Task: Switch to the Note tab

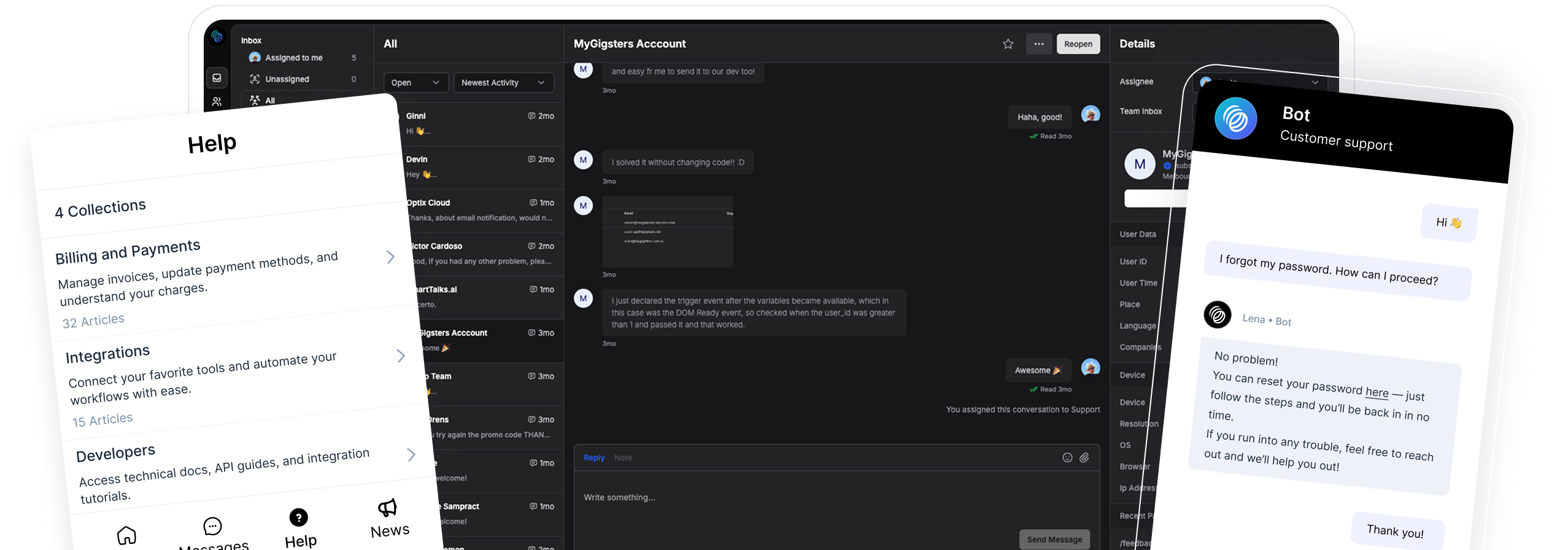Action: click(622, 458)
